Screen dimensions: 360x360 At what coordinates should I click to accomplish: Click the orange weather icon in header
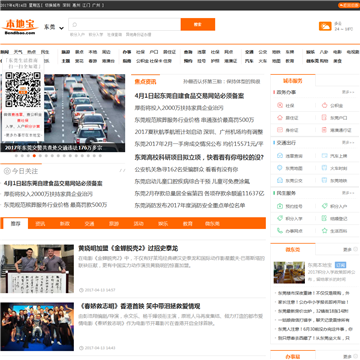(325, 26)
